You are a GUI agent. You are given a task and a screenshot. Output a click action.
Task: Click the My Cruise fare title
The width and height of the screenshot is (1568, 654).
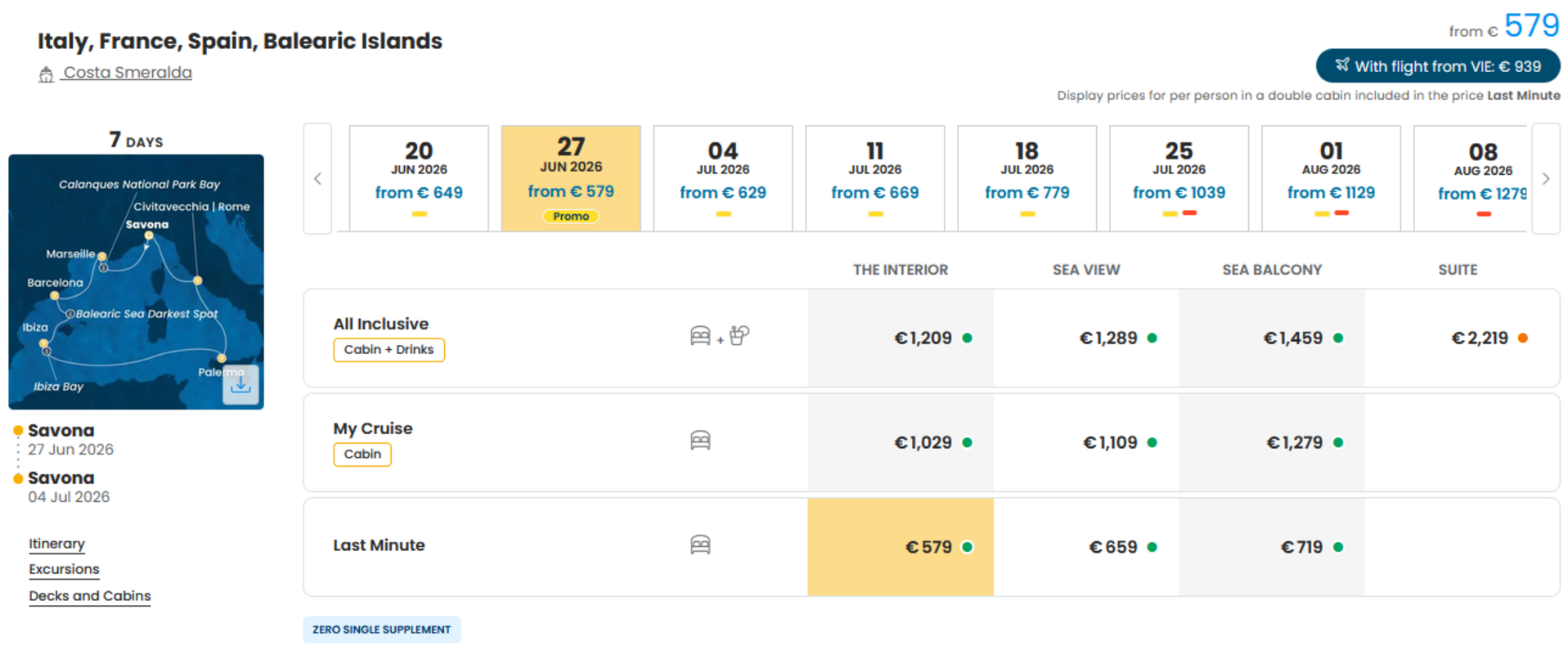point(373,428)
